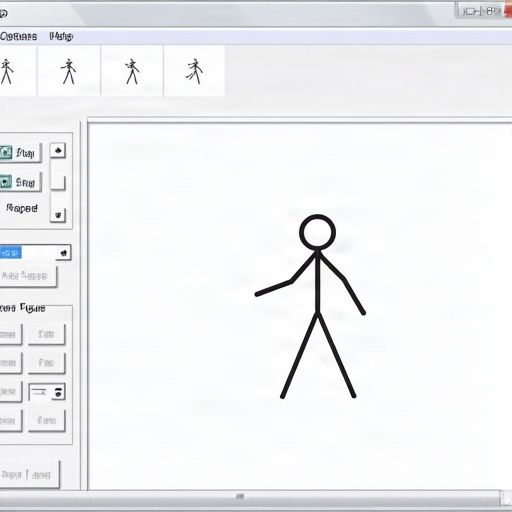The width and height of the screenshot is (512, 512).
Task: Close the window with the red title-bar button
Action: tap(507, 11)
